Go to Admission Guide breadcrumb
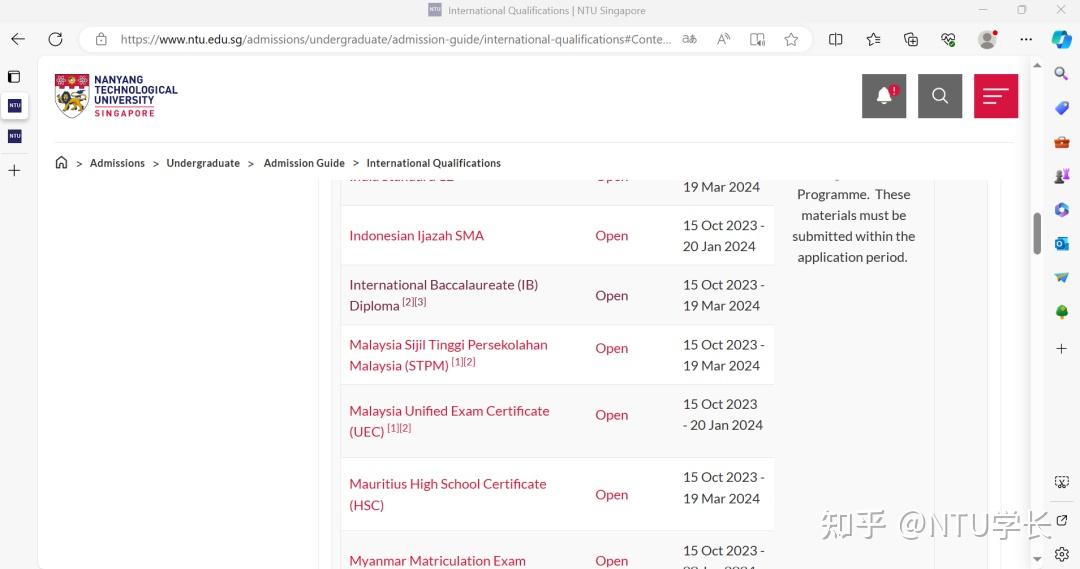This screenshot has width=1080, height=569. pos(304,163)
